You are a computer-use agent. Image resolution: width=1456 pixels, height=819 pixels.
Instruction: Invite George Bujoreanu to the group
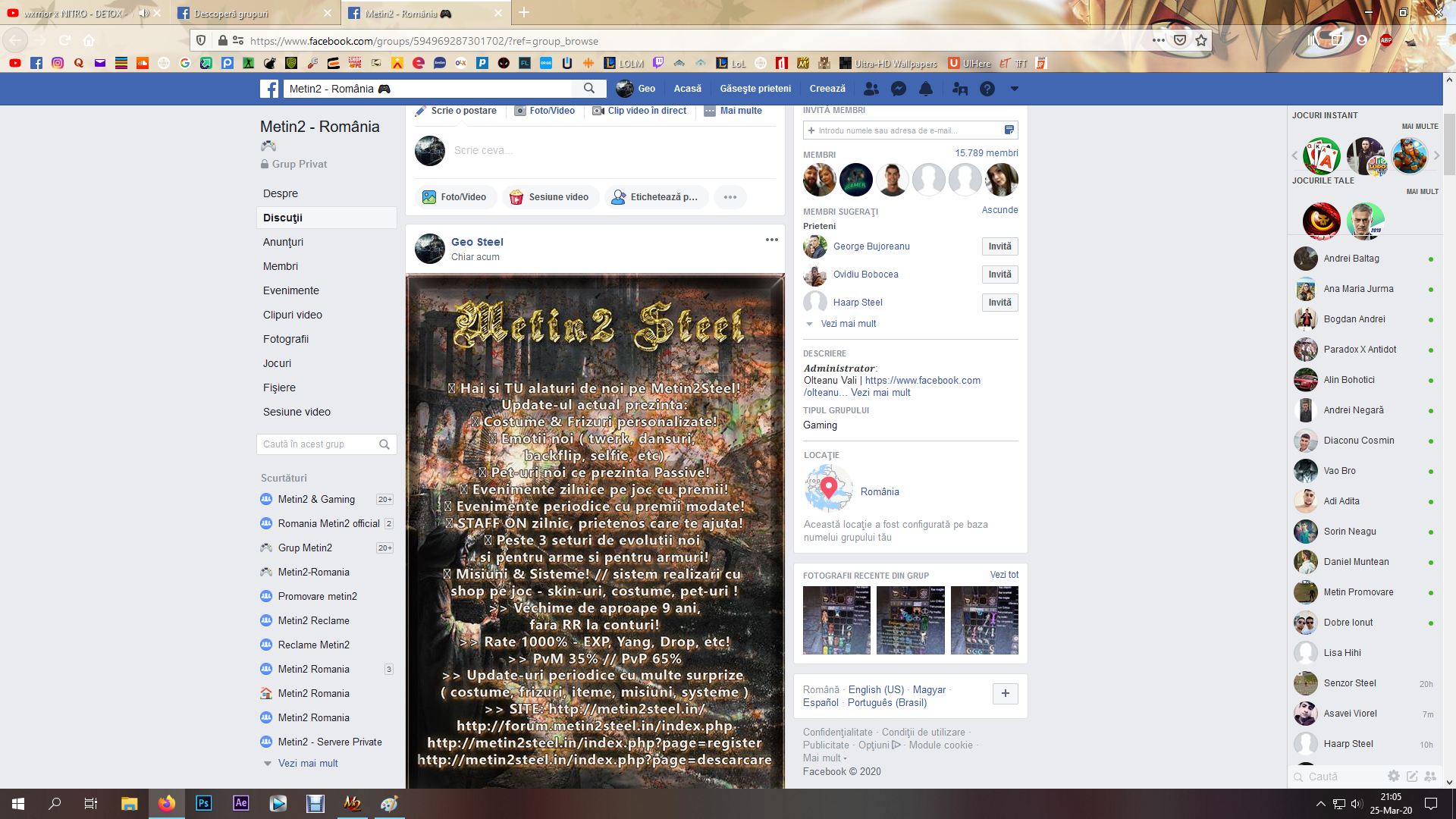point(999,246)
